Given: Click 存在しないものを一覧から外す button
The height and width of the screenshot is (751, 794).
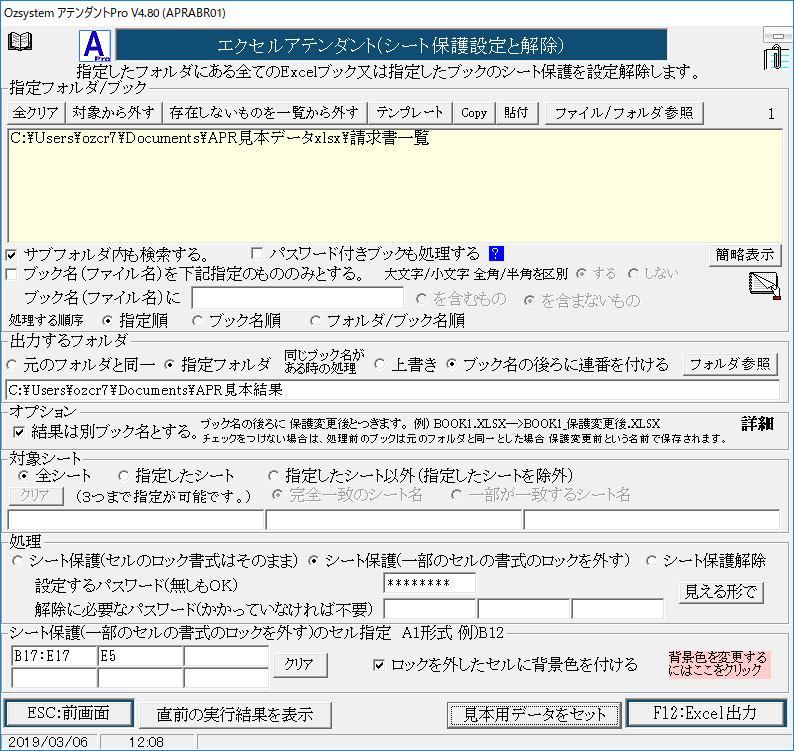Looking at the screenshot, I should point(264,113).
